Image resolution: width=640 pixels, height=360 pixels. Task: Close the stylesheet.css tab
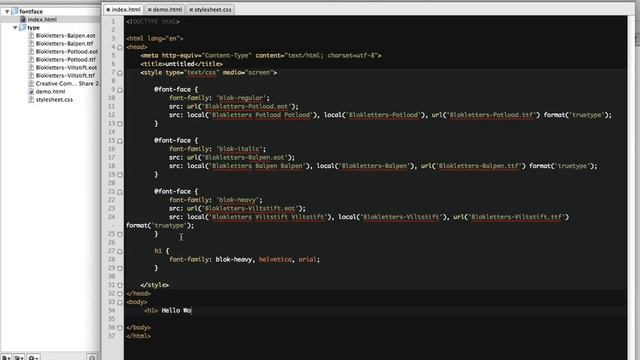coord(191,9)
